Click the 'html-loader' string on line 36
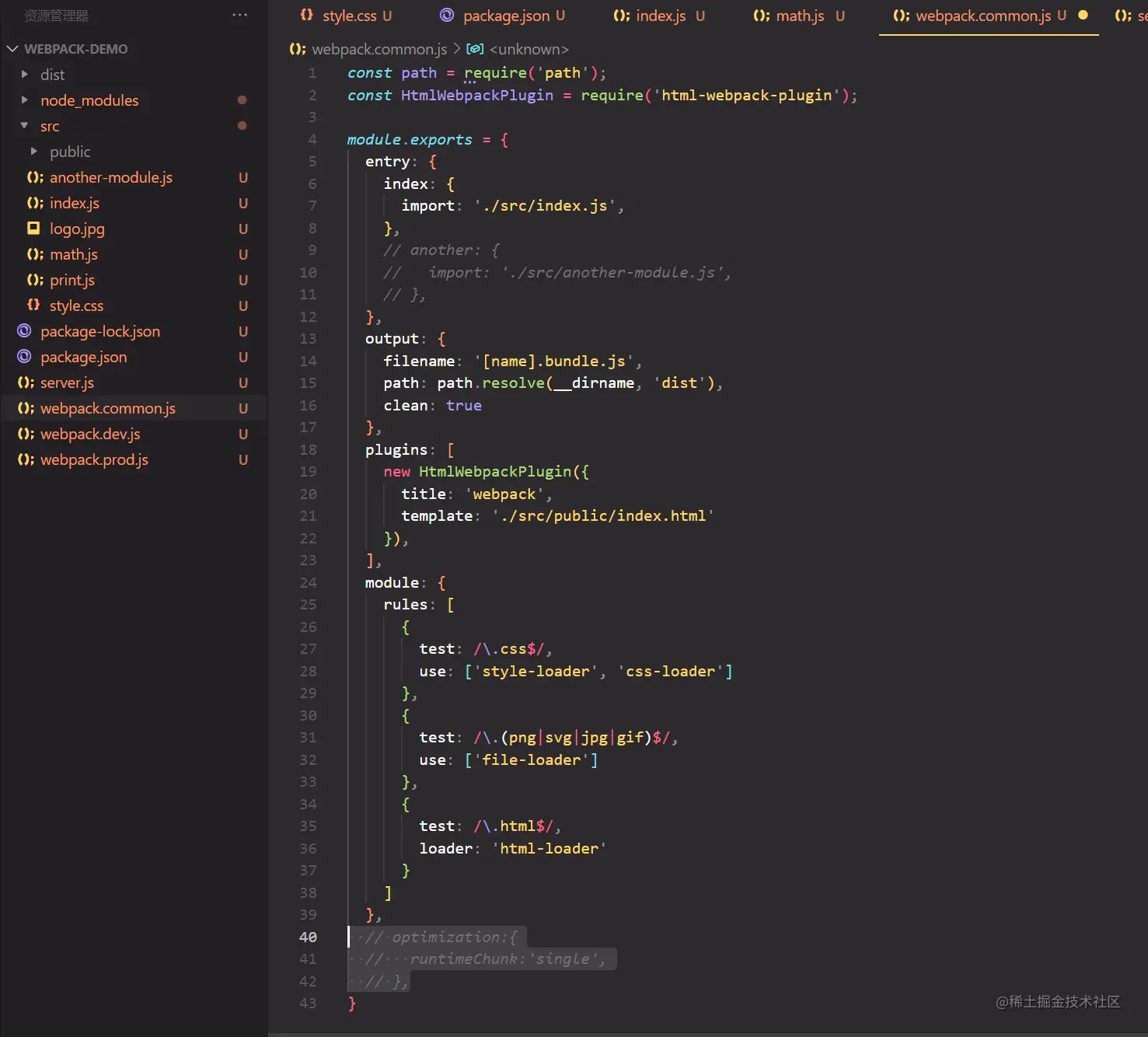Viewport: 1148px width, 1037px height. click(550, 848)
